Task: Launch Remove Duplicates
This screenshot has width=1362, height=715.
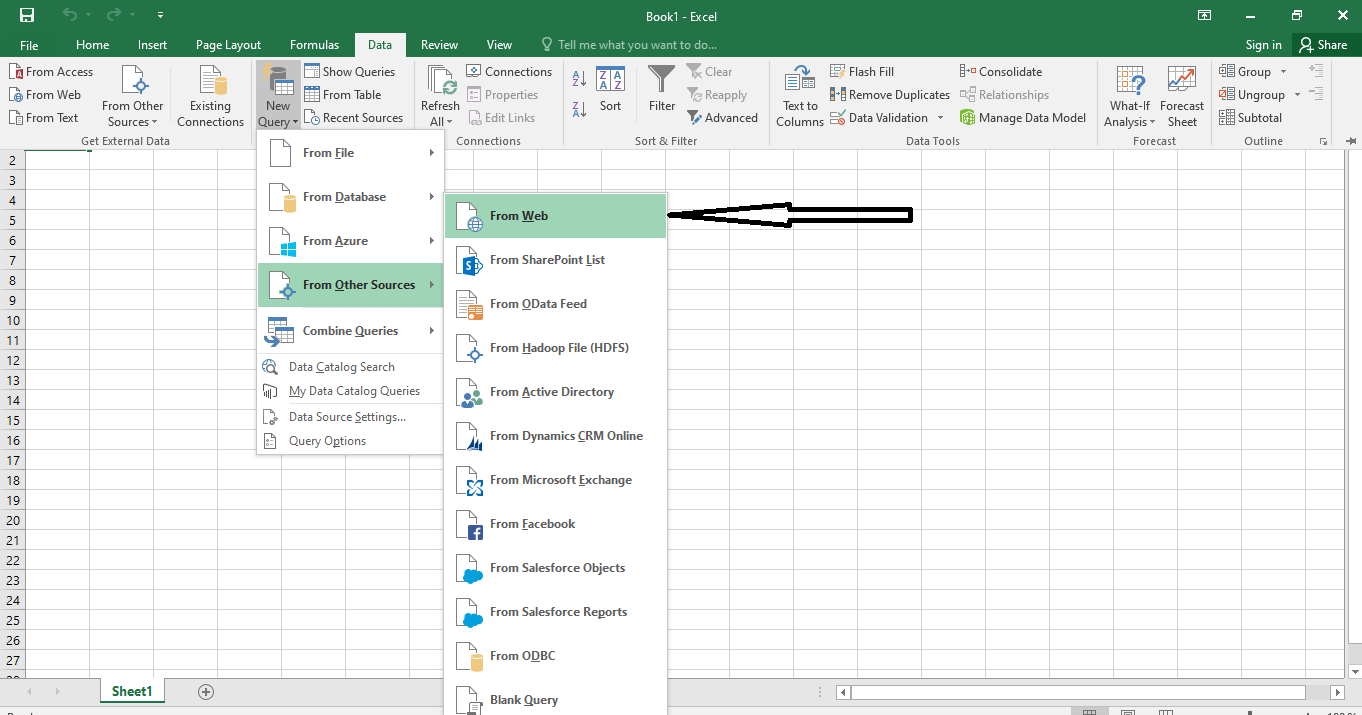Action: click(890, 94)
